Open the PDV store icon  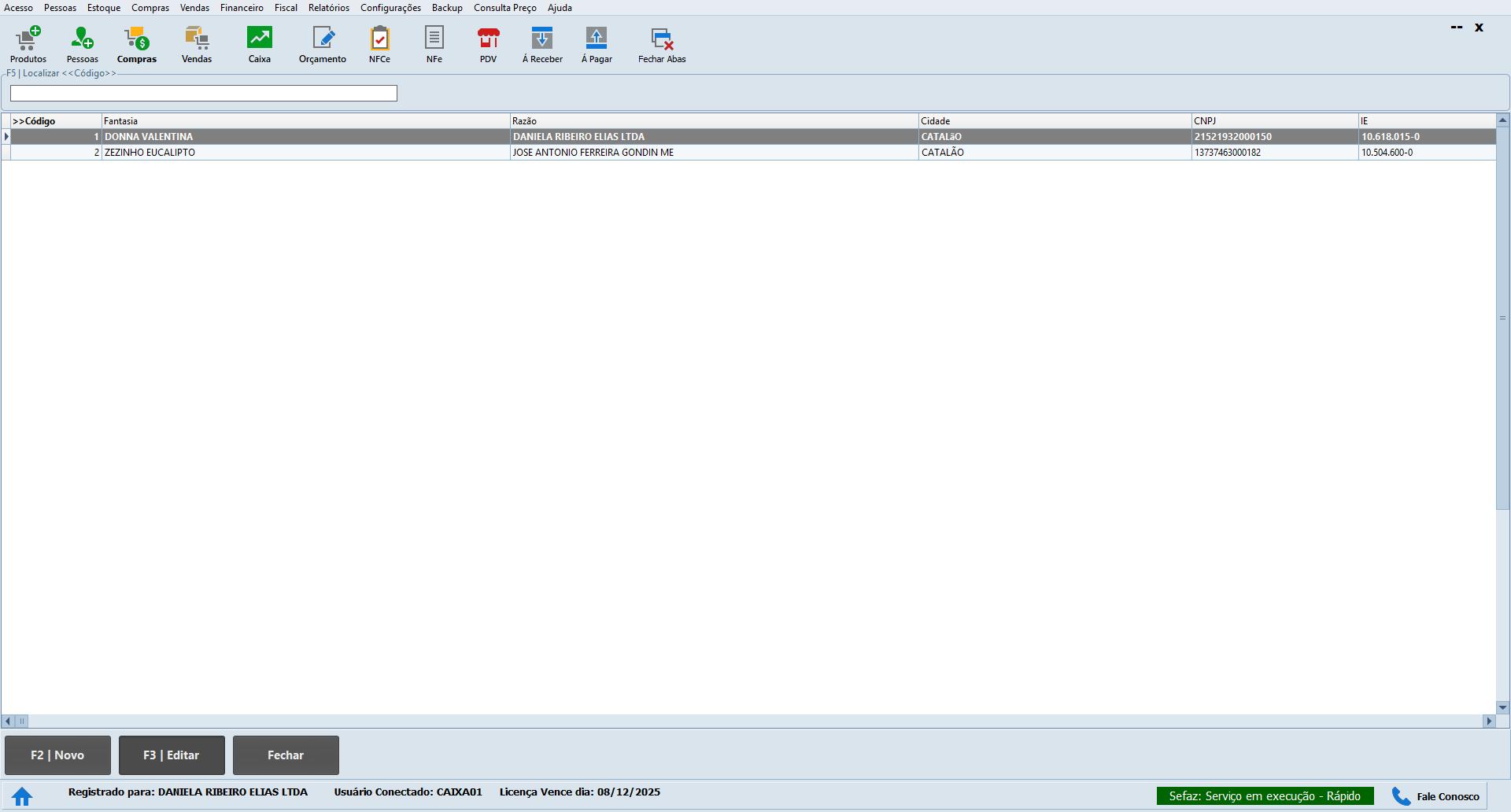488,44
